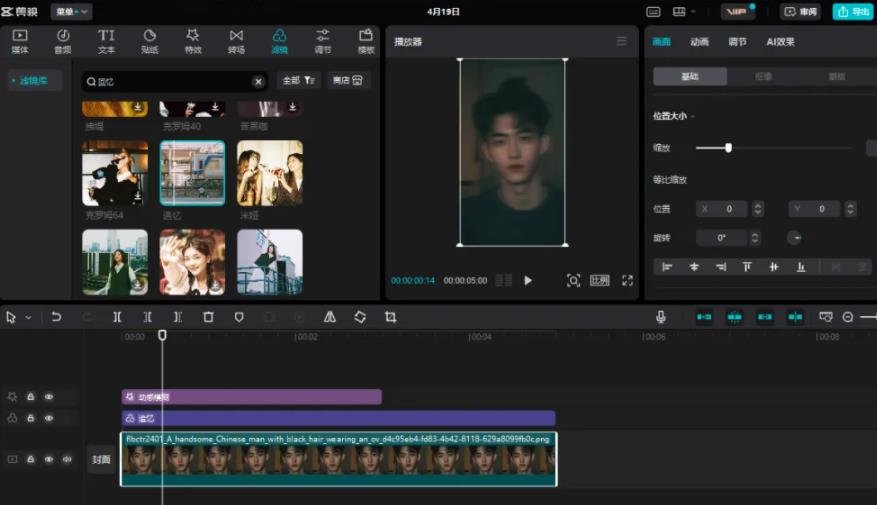
Task: Click the Y position input field
Action: [814, 209]
